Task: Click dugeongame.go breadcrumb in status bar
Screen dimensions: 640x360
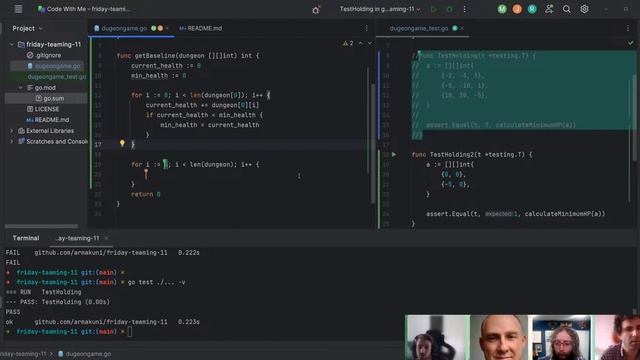Action: pyautogui.click(x=84, y=354)
